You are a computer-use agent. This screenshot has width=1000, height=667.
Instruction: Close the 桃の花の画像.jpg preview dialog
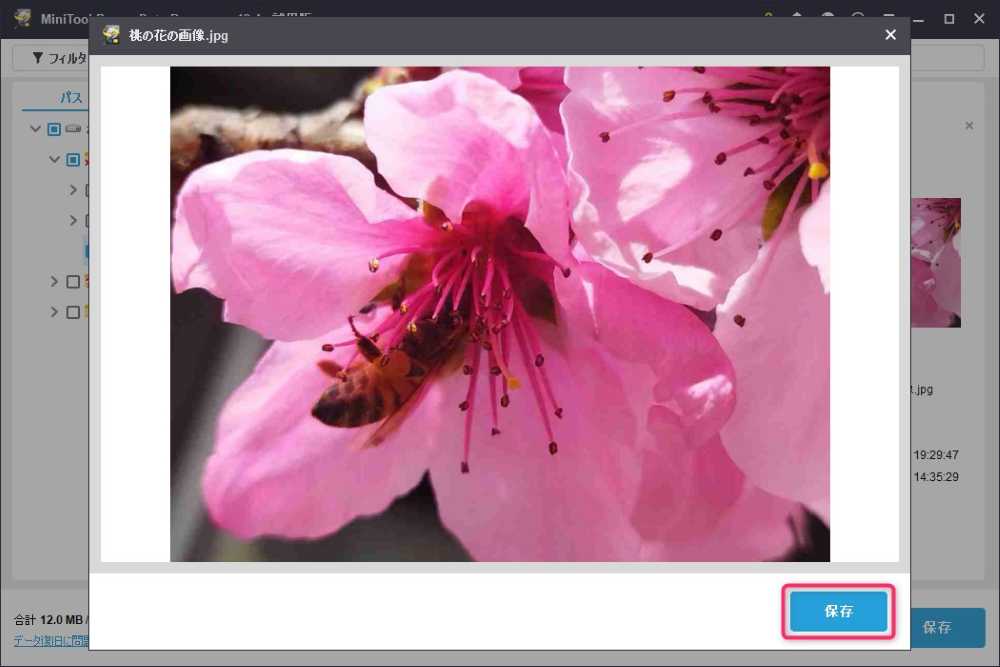tap(890, 35)
